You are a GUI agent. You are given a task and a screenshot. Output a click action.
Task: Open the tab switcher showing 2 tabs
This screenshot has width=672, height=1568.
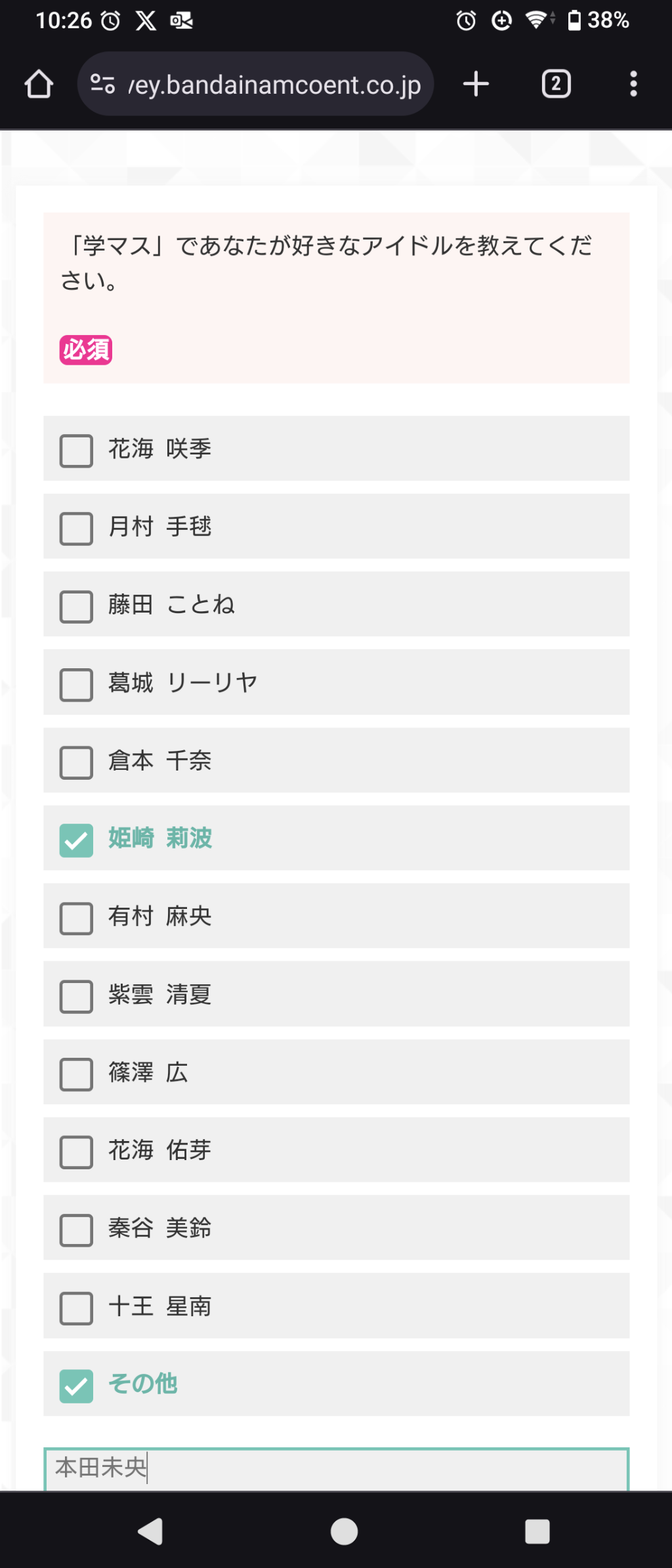(556, 85)
